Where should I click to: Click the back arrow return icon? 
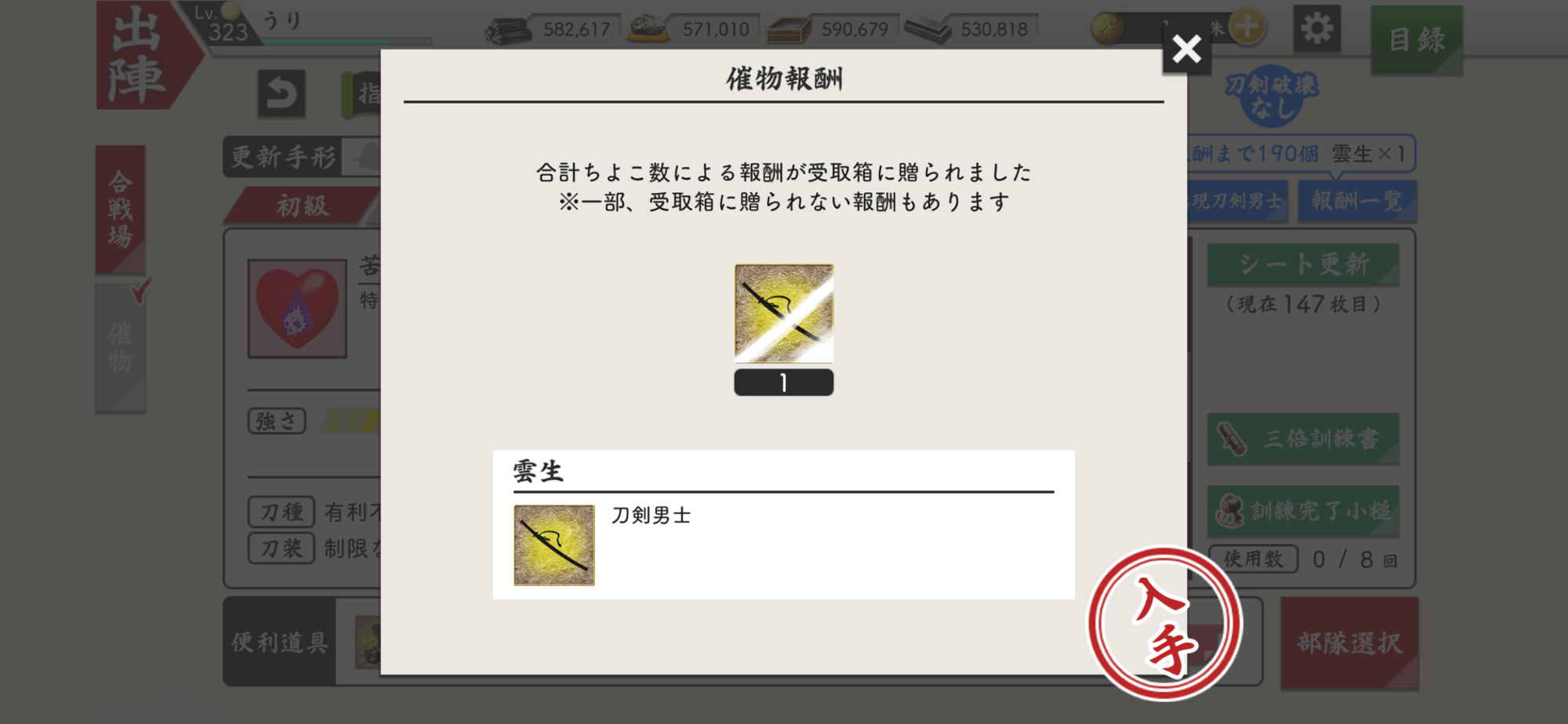tap(281, 93)
